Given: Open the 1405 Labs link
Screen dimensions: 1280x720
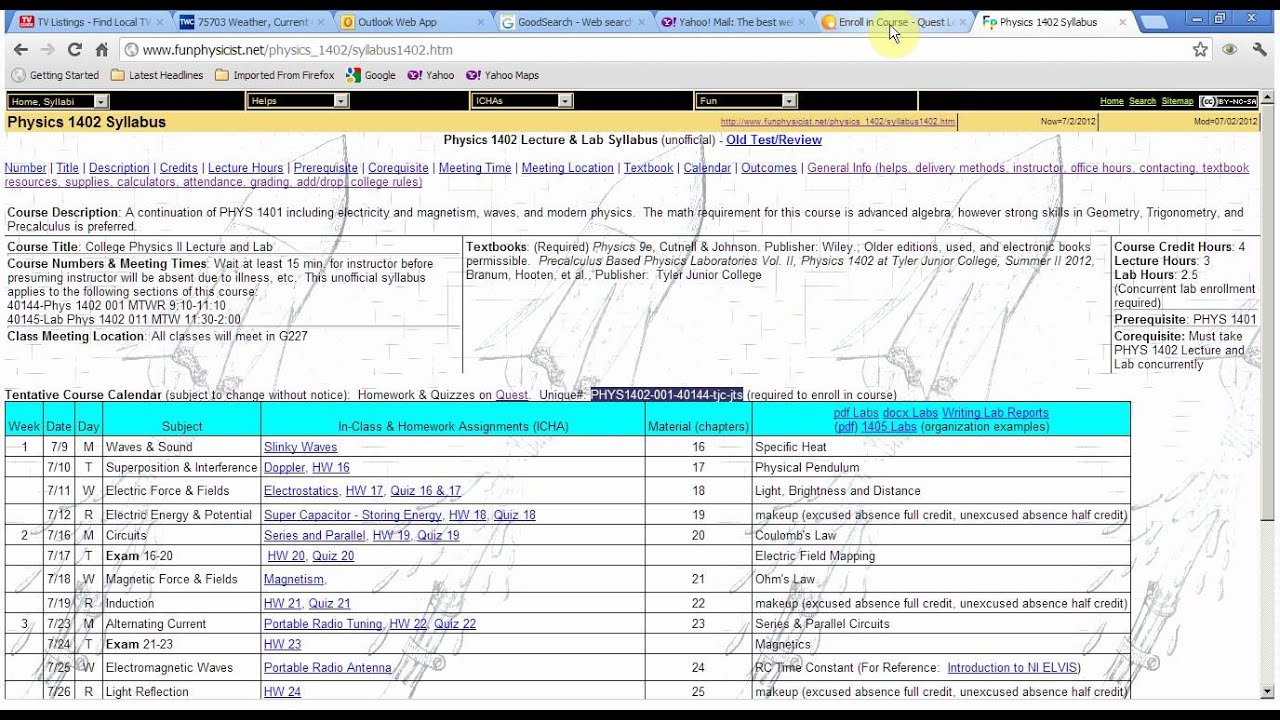Looking at the screenshot, I should [x=889, y=427].
